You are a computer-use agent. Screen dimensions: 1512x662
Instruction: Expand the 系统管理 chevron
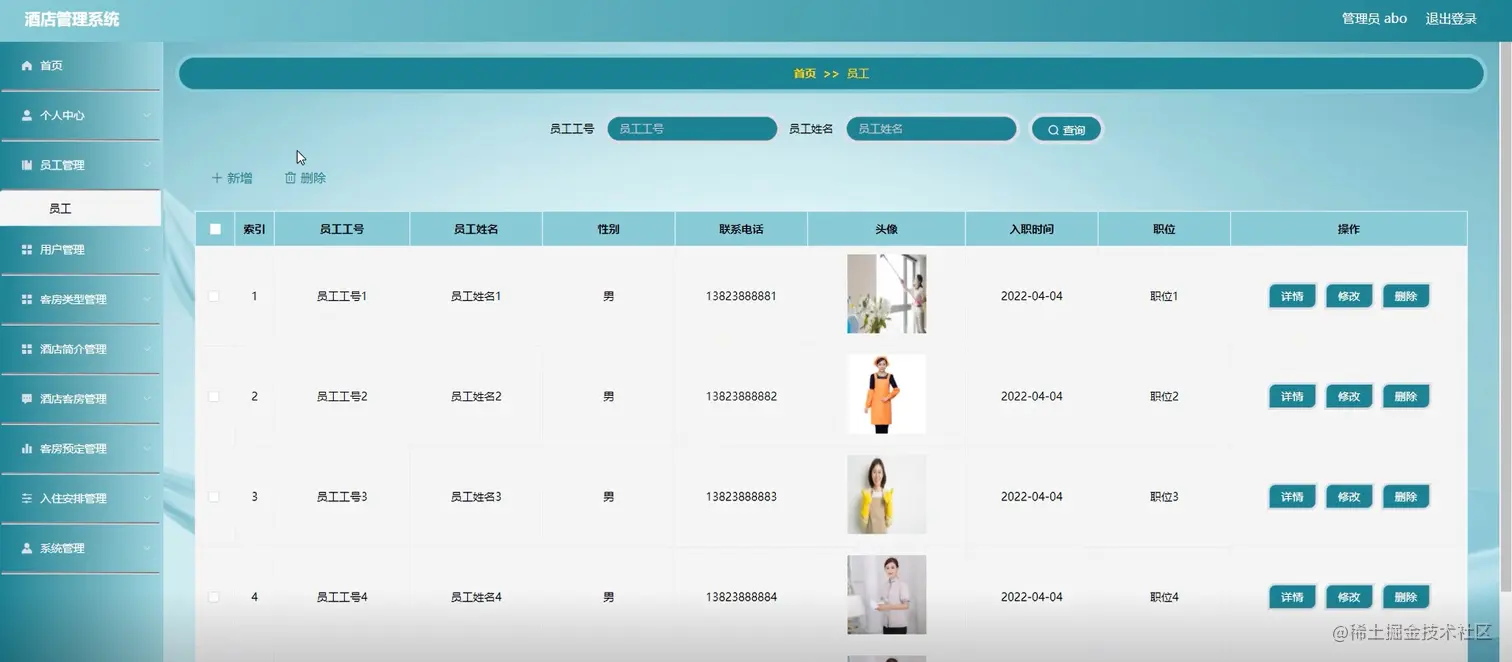coord(146,548)
